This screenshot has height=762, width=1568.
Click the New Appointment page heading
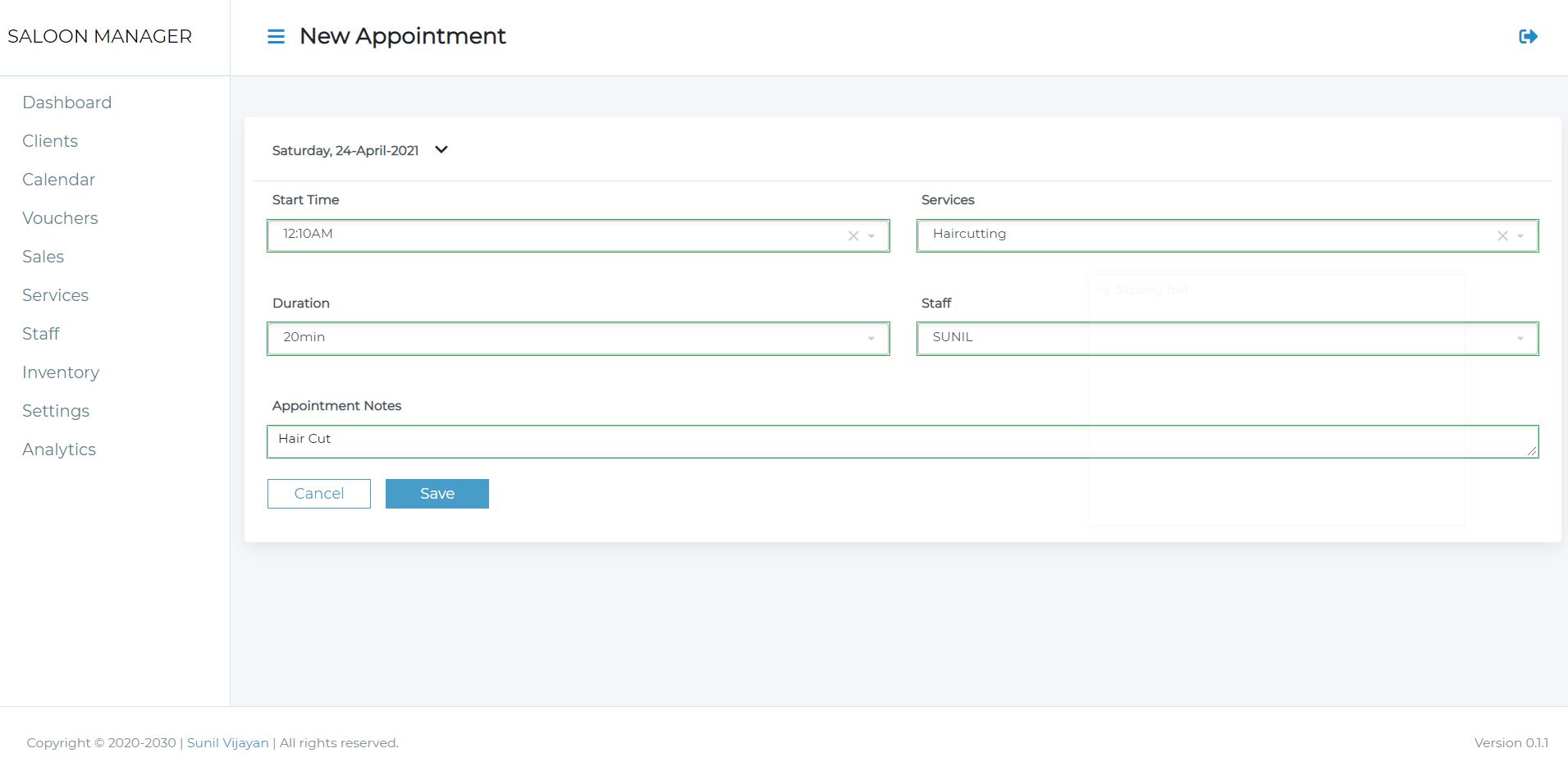[403, 36]
